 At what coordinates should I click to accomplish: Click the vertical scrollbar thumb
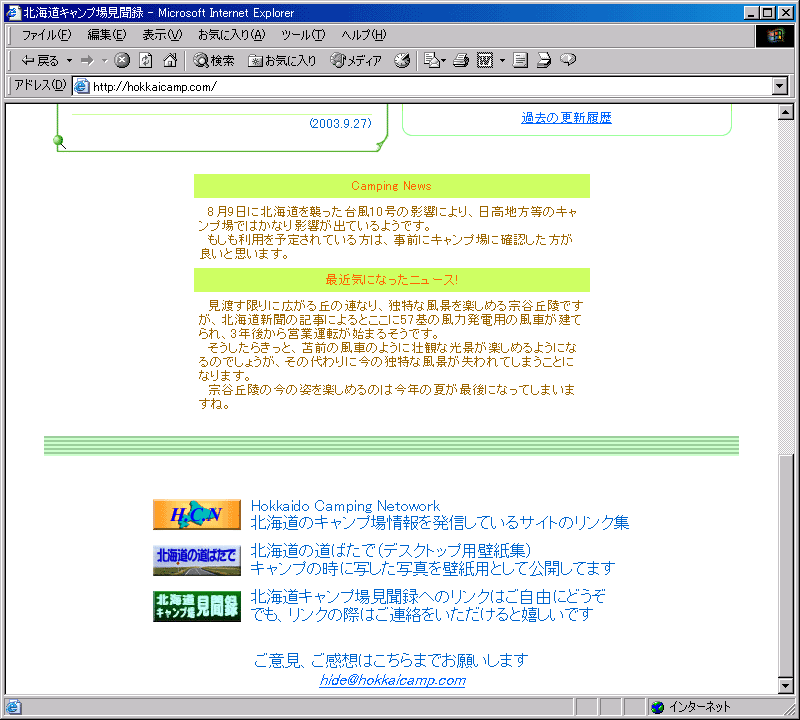[x=786, y=564]
